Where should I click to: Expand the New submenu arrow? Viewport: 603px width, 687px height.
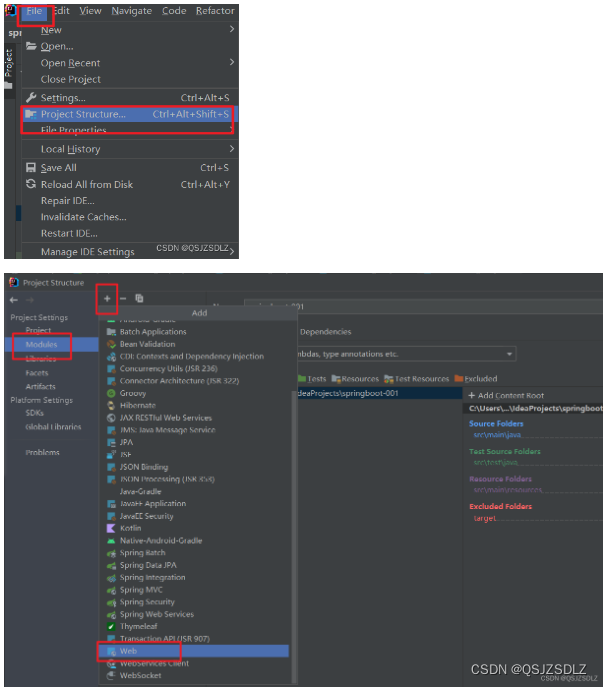(232, 29)
